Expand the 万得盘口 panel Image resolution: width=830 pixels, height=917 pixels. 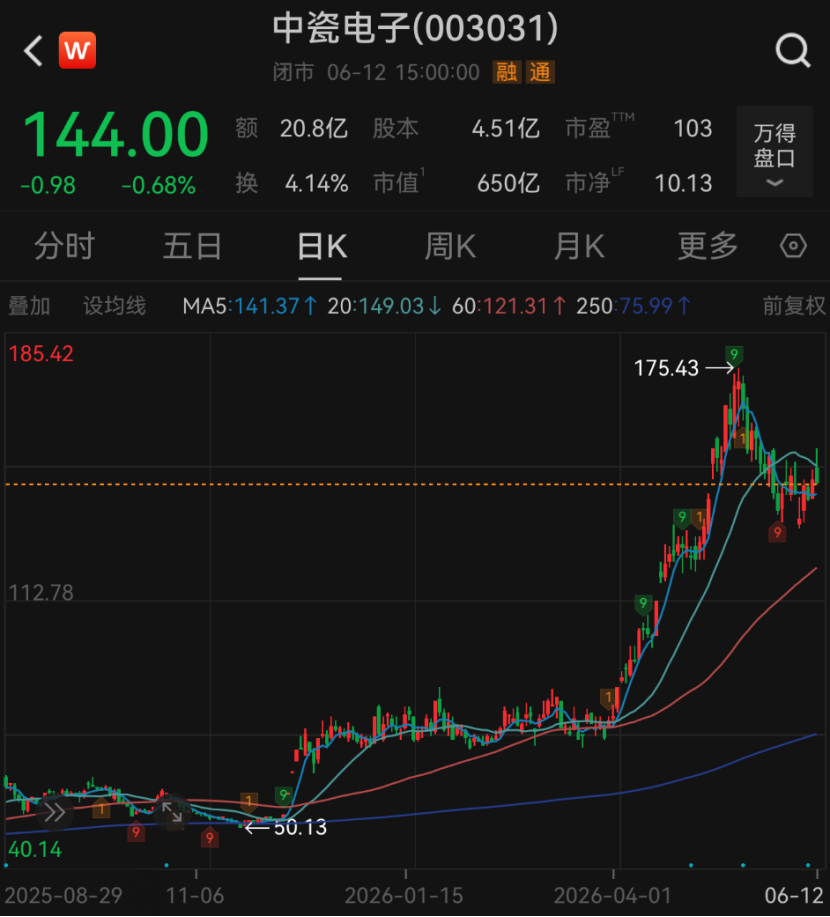pyautogui.click(x=774, y=152)
